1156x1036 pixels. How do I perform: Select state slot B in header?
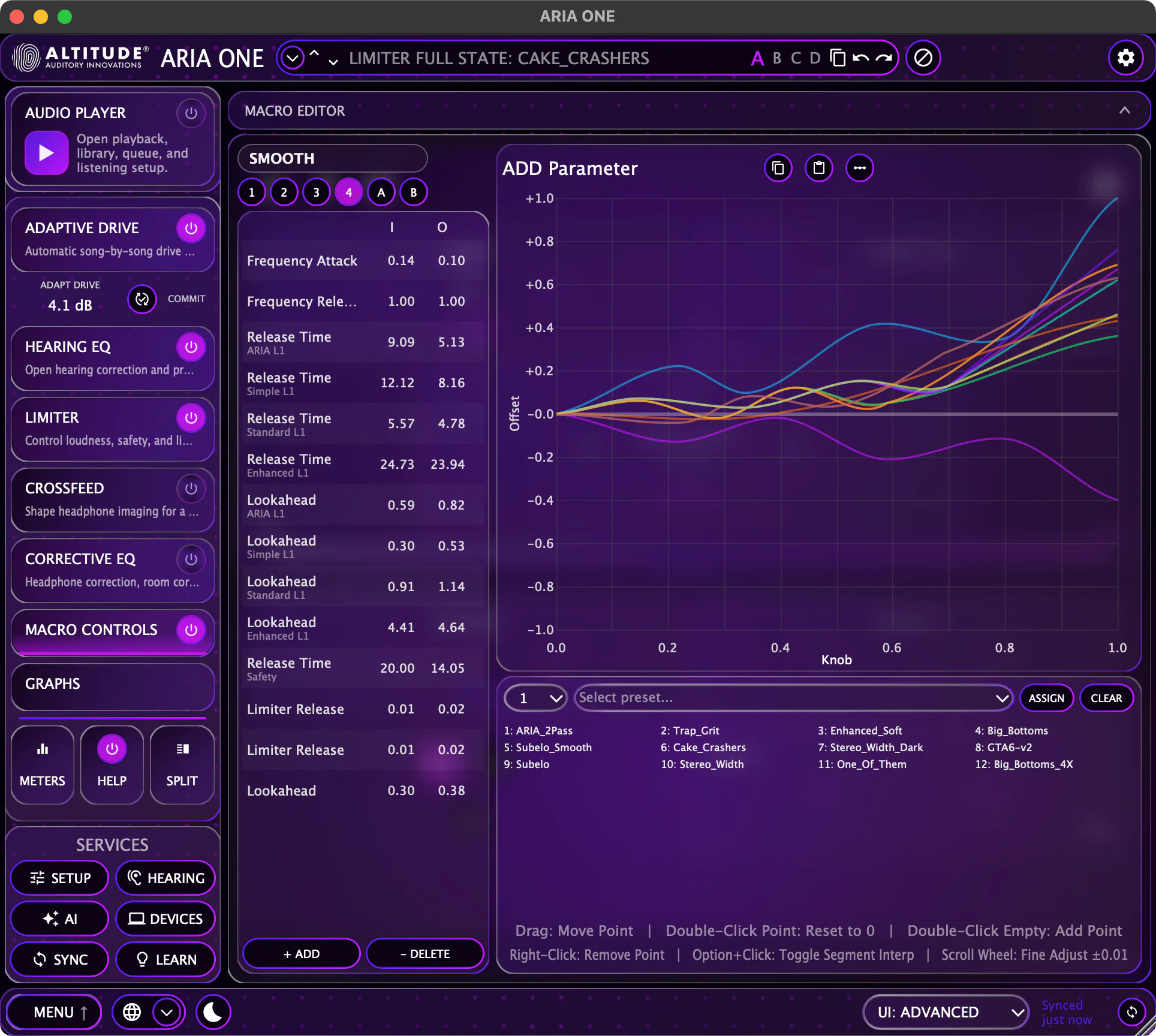click(x=777, y=58)
